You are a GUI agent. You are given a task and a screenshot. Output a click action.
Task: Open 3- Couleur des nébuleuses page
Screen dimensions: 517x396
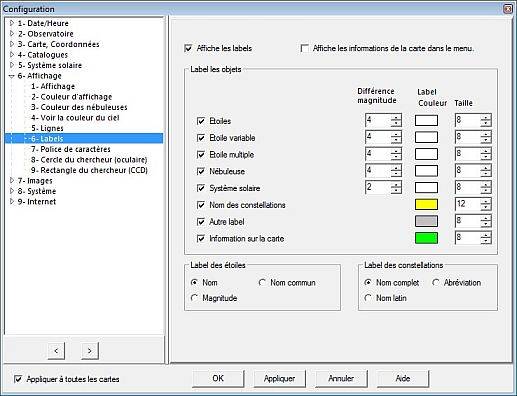79,107
